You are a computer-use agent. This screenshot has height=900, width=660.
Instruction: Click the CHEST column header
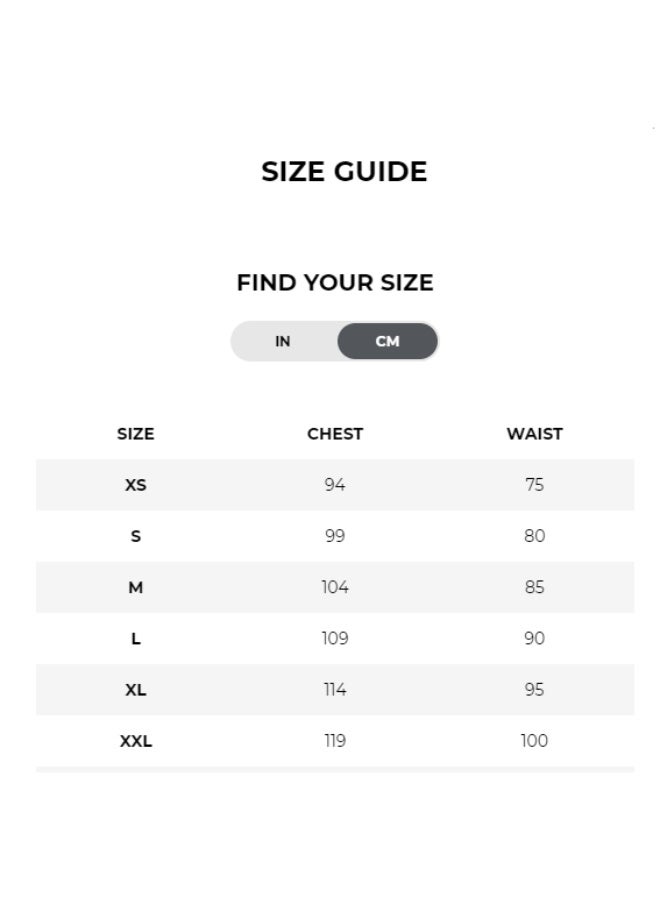pyautogui.click(x=335, y=434)
